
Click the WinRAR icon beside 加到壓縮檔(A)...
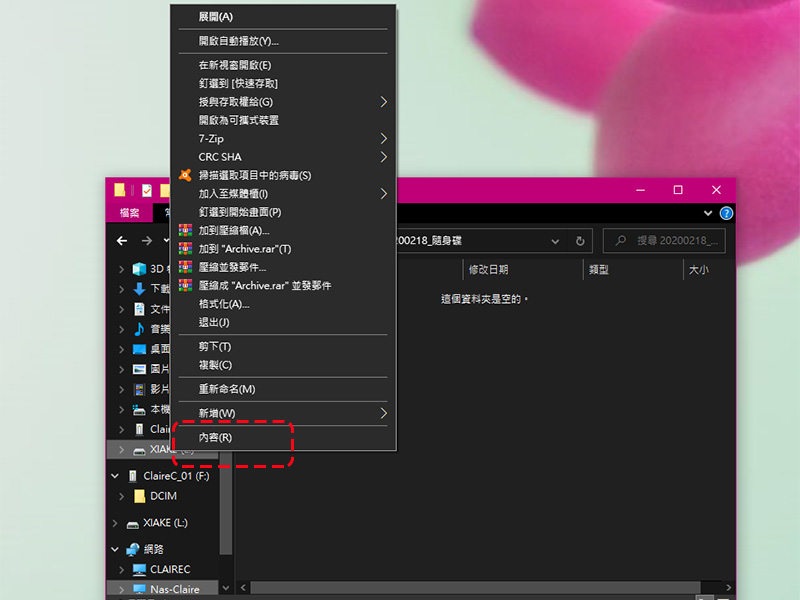click(x=185, y=231)
